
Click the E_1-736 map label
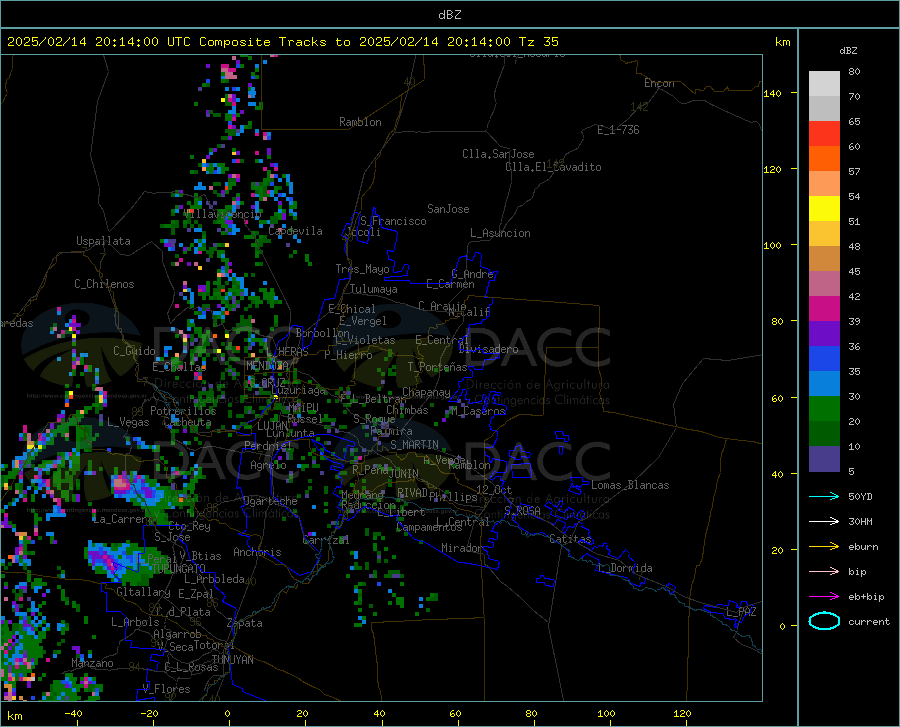tap(618, 130)
